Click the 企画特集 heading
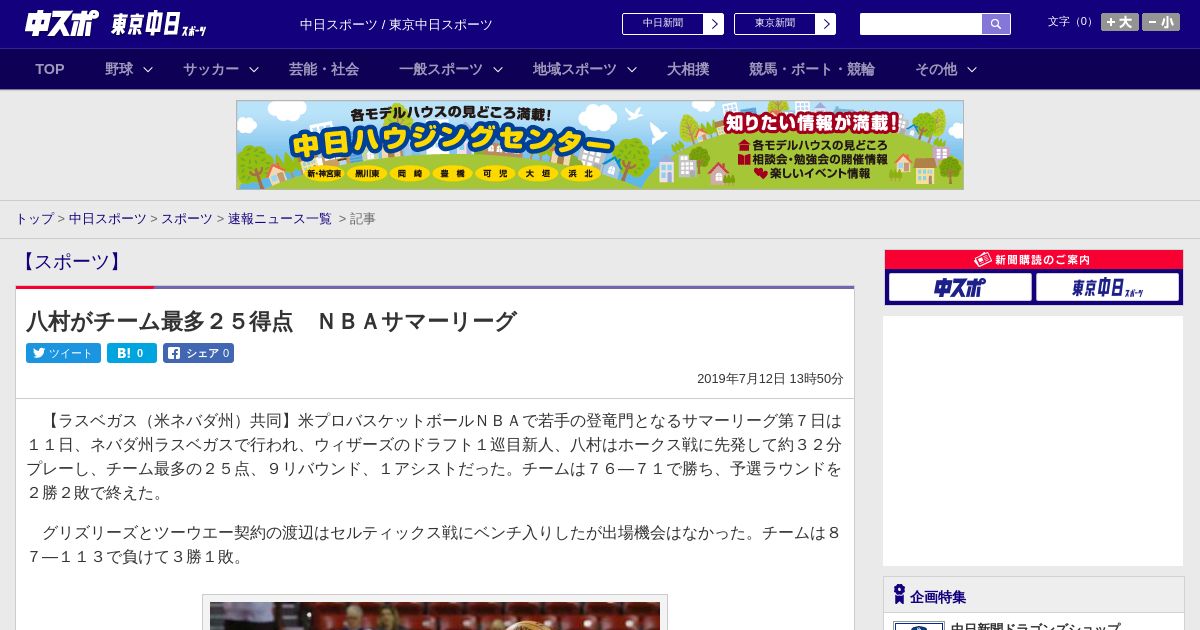The width and height of the screenshot is (1200, 630). 938,596
